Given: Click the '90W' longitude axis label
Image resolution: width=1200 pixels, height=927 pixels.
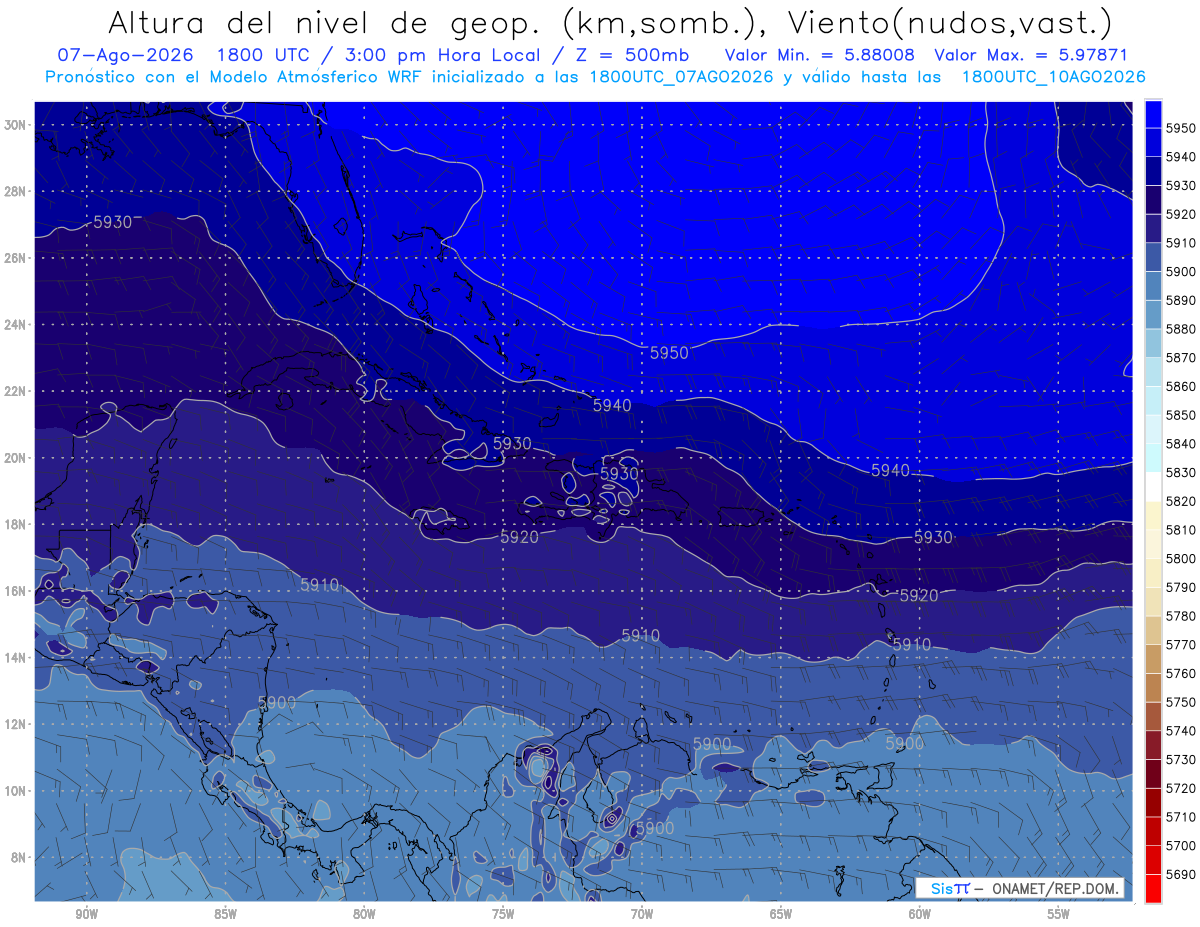Looking at the screenshot, I should (x=86, y=914).
